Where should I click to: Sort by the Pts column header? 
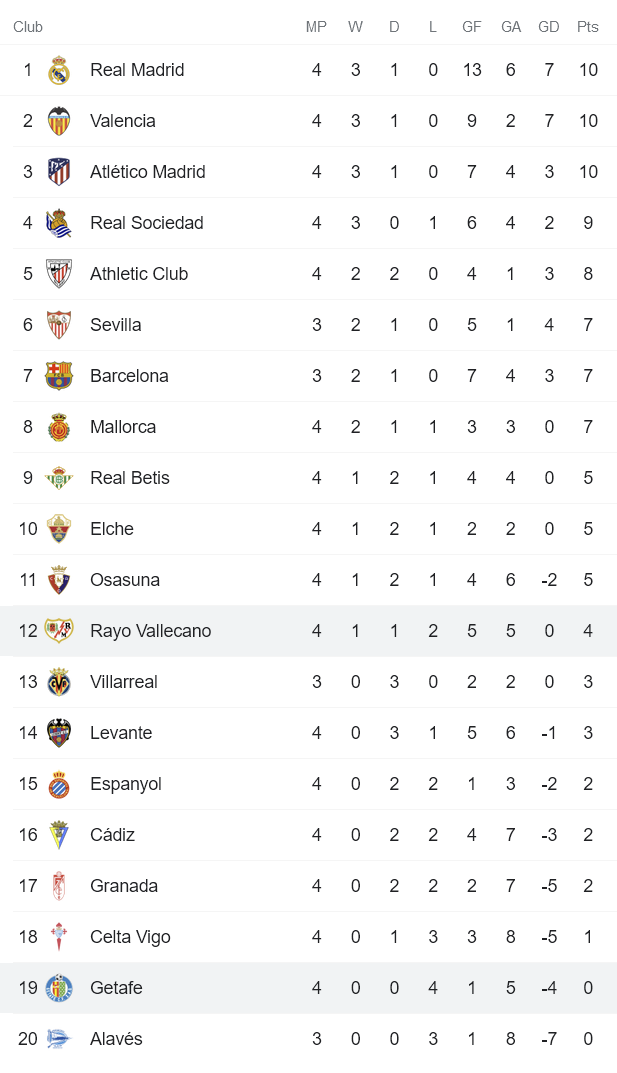coord(587,27)
